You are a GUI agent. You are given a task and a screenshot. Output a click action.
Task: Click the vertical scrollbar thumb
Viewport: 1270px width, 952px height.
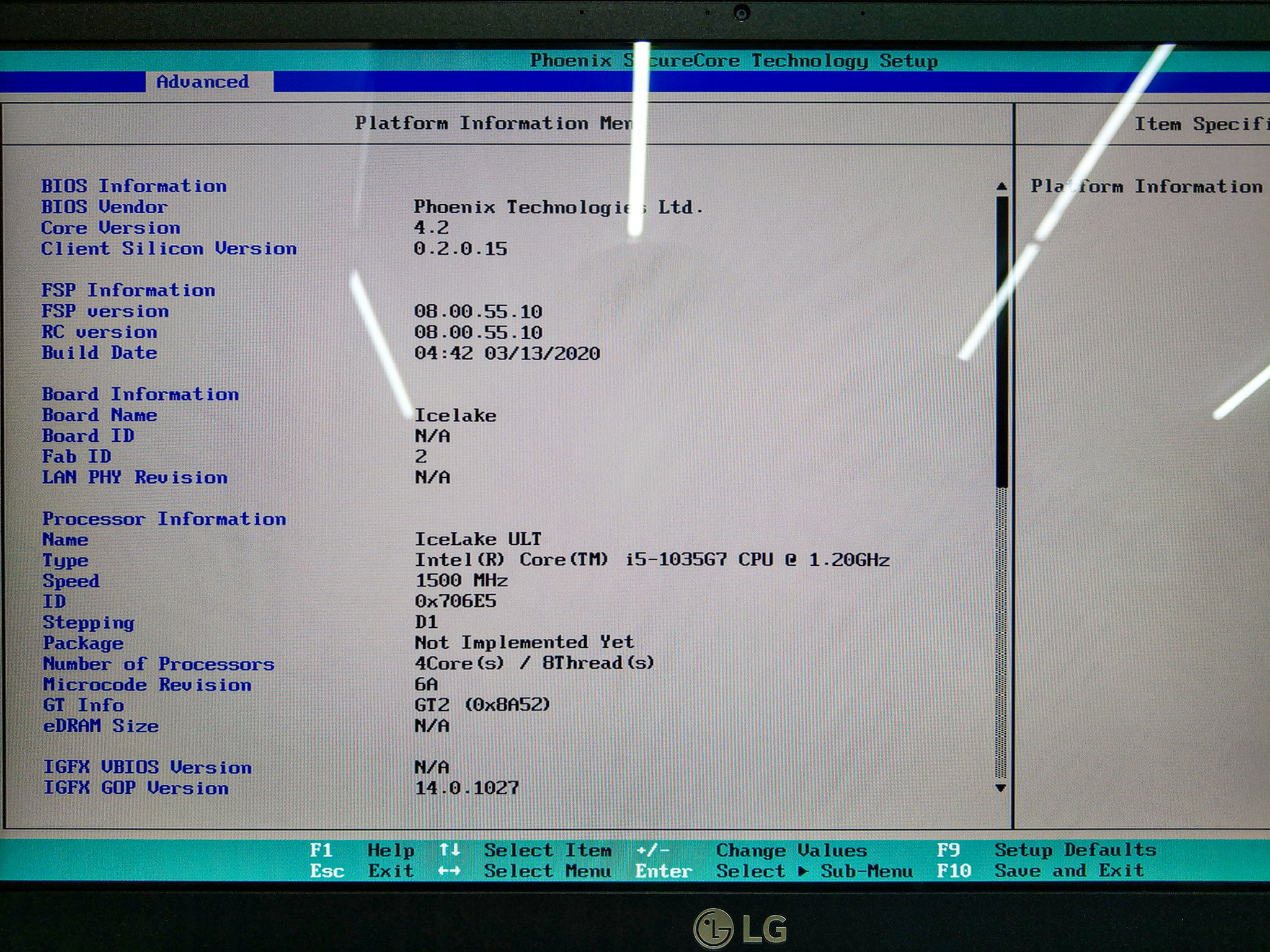point(1001,341)
